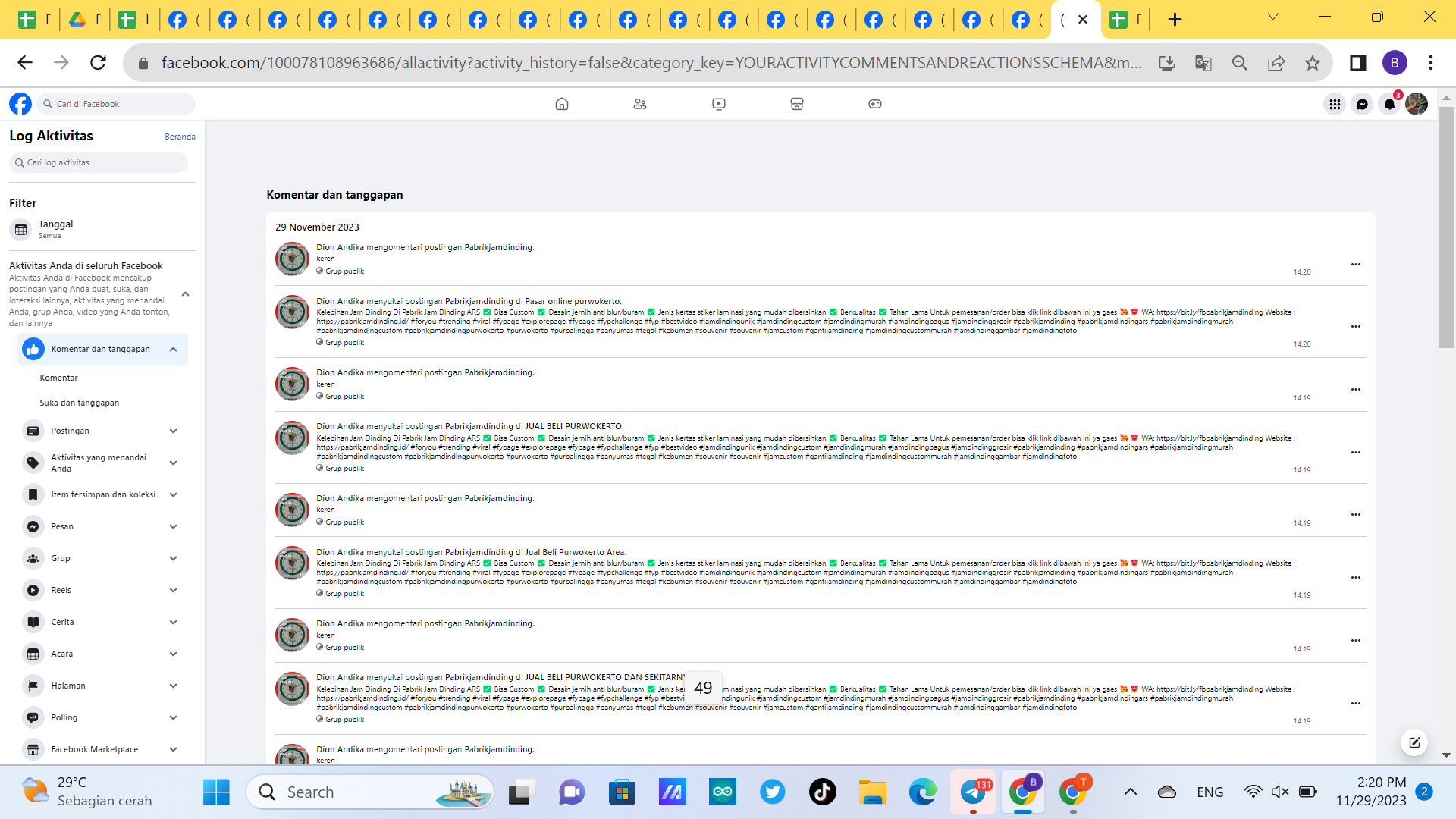Open the notifications bell icon
This screenshot has width=1456, height=819.
tap(1389, 104)
